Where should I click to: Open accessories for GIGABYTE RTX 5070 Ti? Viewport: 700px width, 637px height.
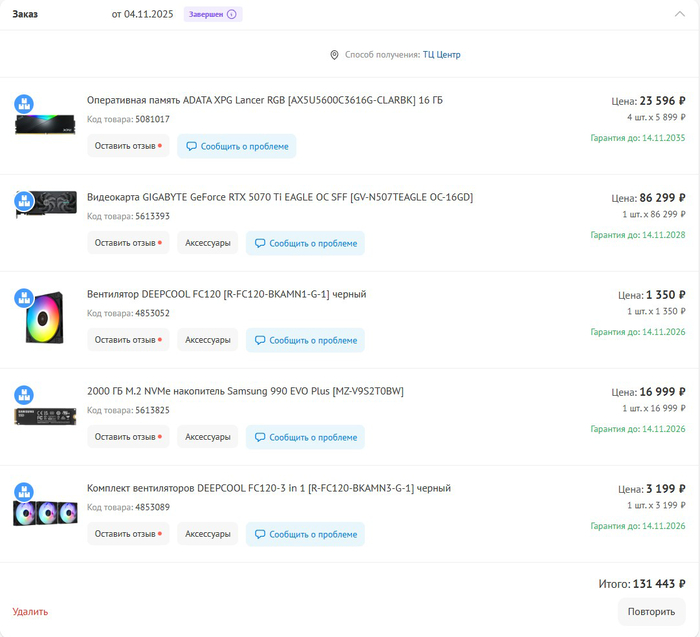click(208, 243)
